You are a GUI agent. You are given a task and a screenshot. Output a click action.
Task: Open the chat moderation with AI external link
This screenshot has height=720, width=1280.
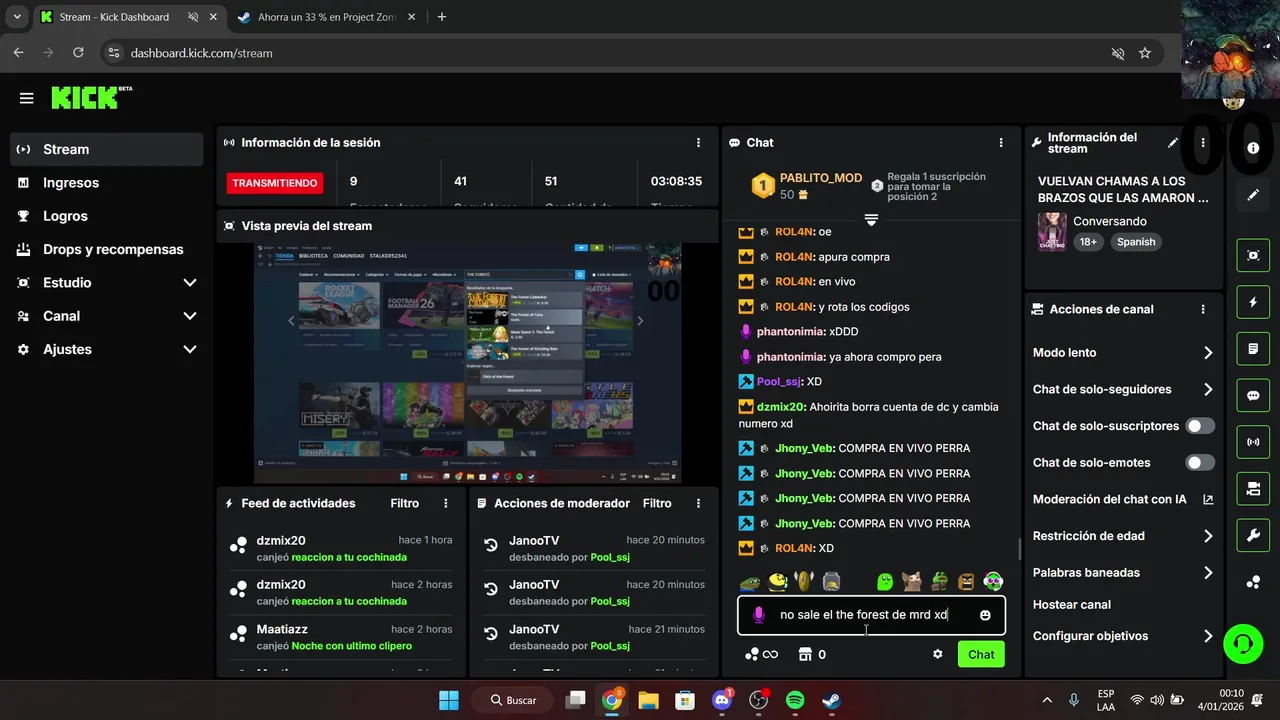coord(1208,499)
